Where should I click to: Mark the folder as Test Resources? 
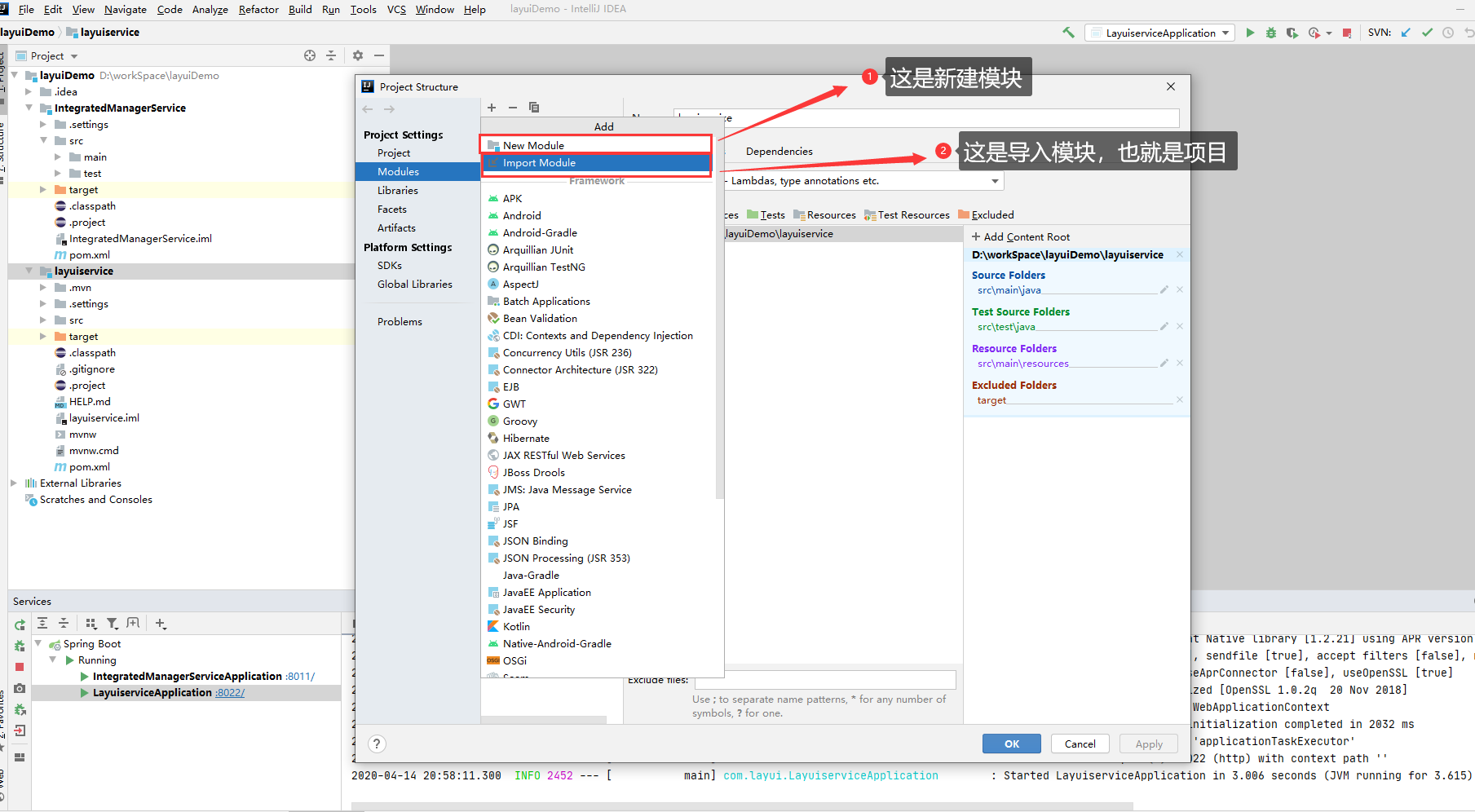tap(907, 215)
